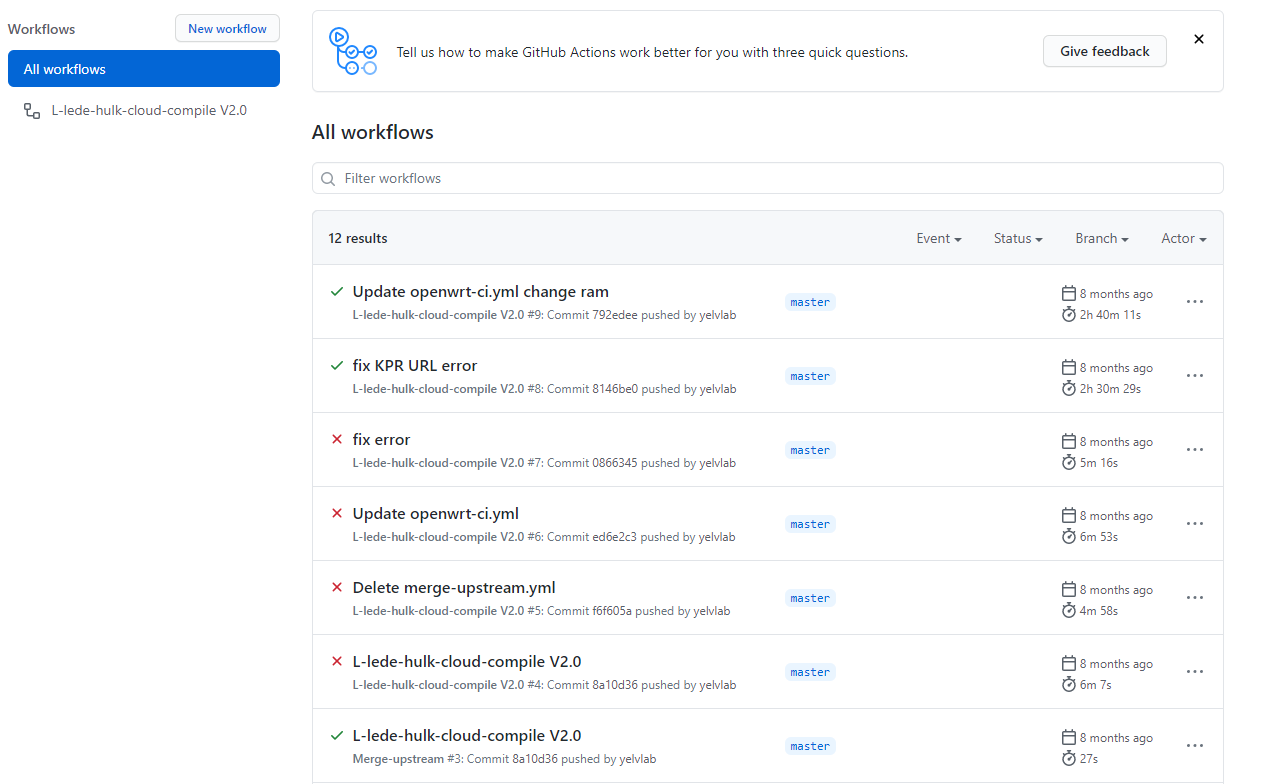
Task: Click the bold workflow name on the run #7 subtitle
Action: [438, 463]
